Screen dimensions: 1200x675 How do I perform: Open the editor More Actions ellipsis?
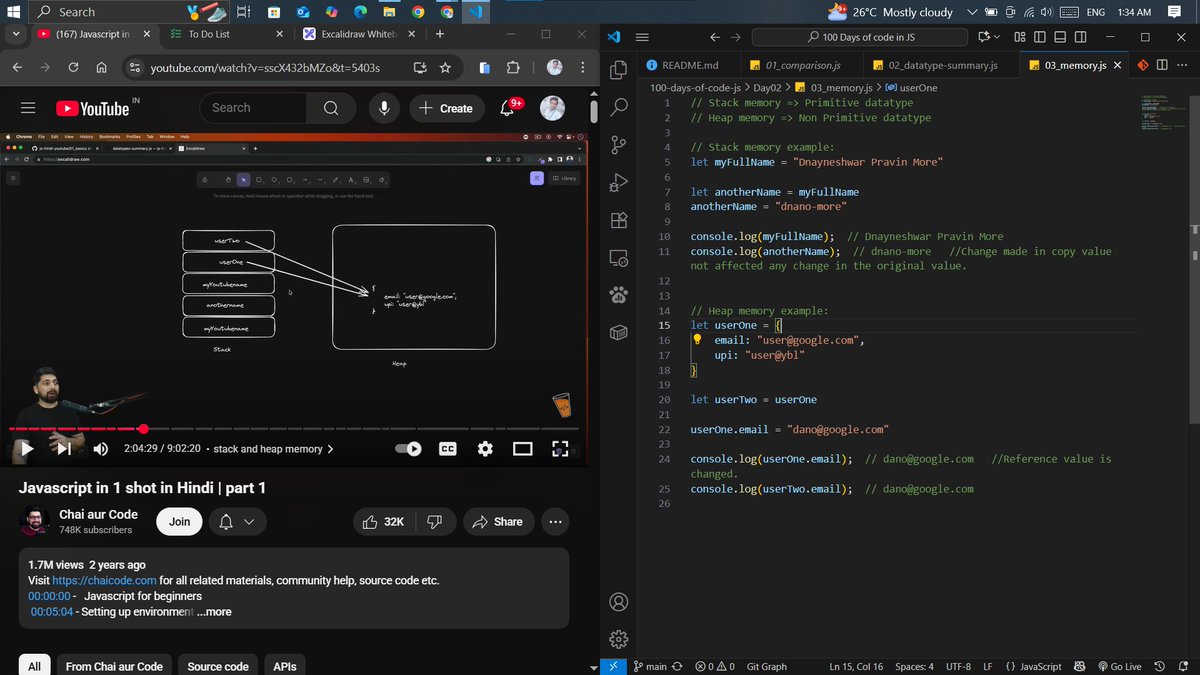(x=1183, y=65)
